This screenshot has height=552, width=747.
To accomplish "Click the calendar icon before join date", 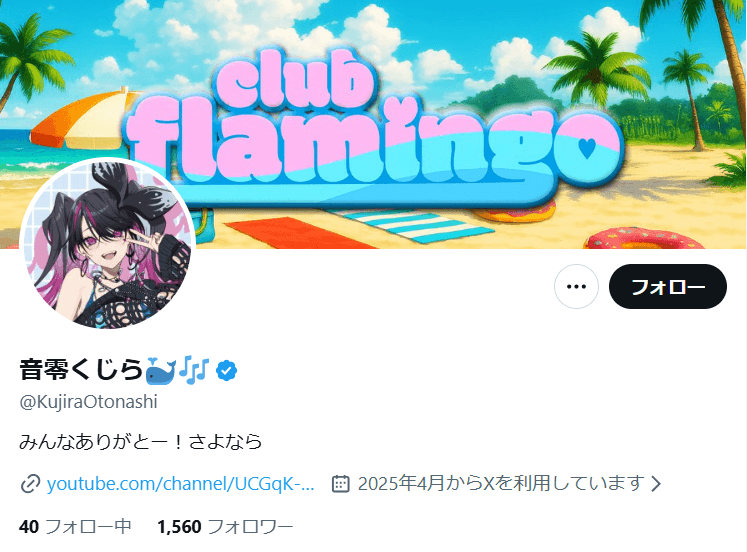I will click(341, 483).
